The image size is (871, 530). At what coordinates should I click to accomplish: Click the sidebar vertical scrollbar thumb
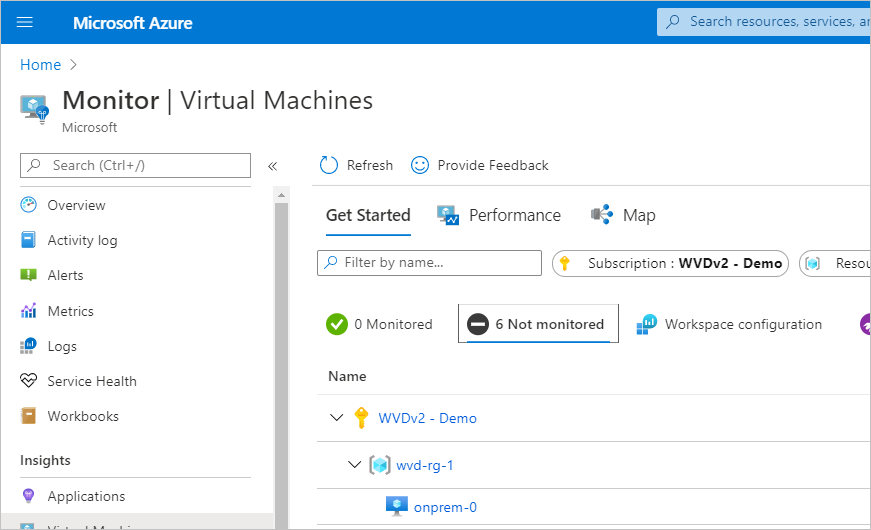click(x=281, y=364)
